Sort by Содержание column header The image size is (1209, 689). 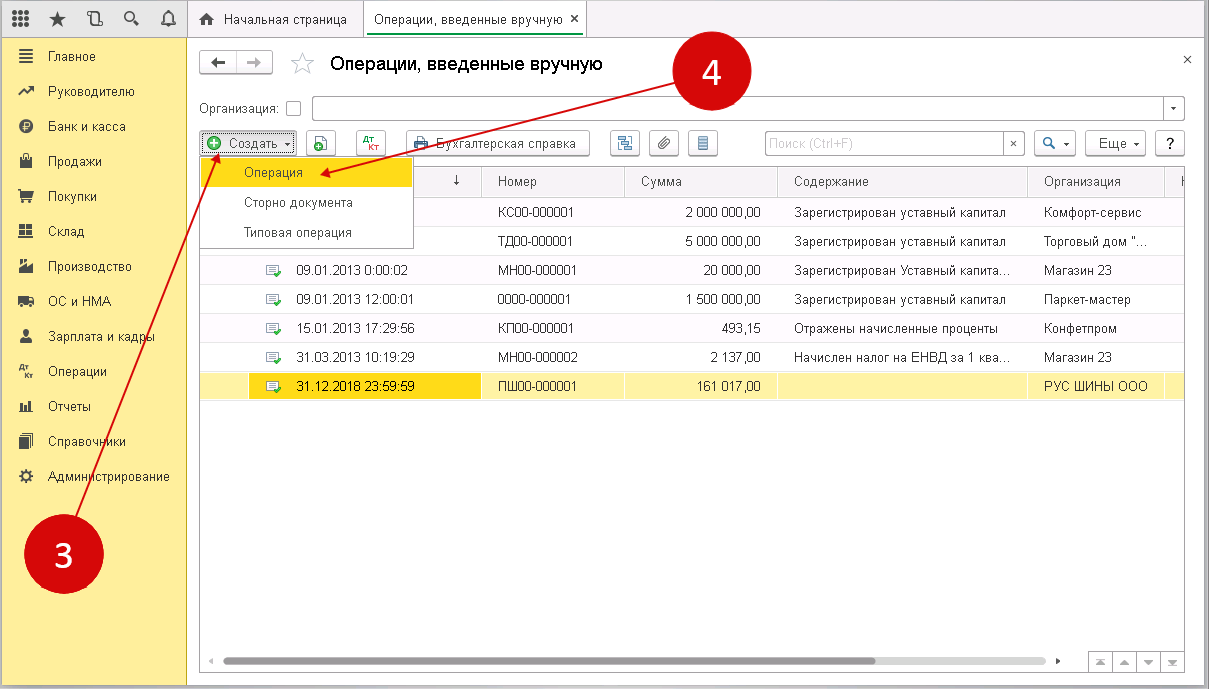(x=902, y=181)
